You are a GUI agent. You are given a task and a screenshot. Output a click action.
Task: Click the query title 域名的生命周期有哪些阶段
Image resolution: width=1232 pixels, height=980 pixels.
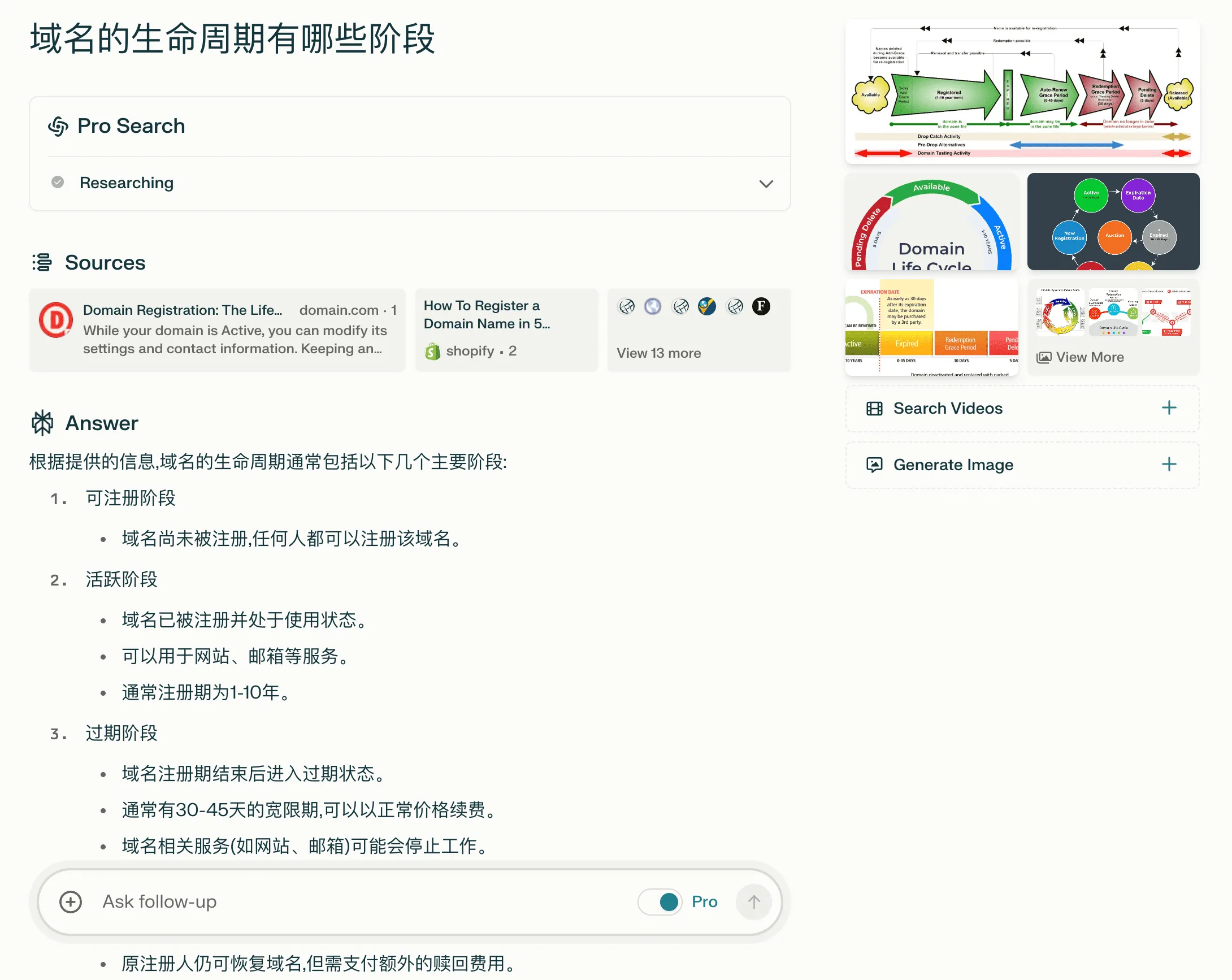click(x=233, y=38)
